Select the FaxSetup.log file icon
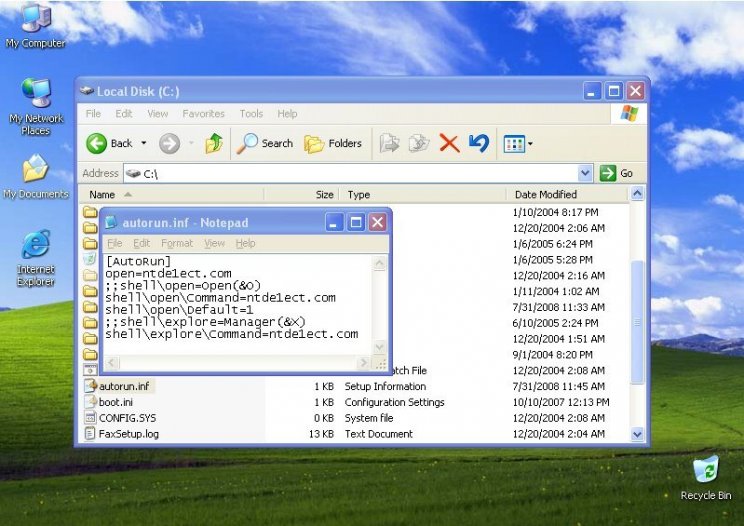This screenshot has width=744, height=526. (90, 433)
